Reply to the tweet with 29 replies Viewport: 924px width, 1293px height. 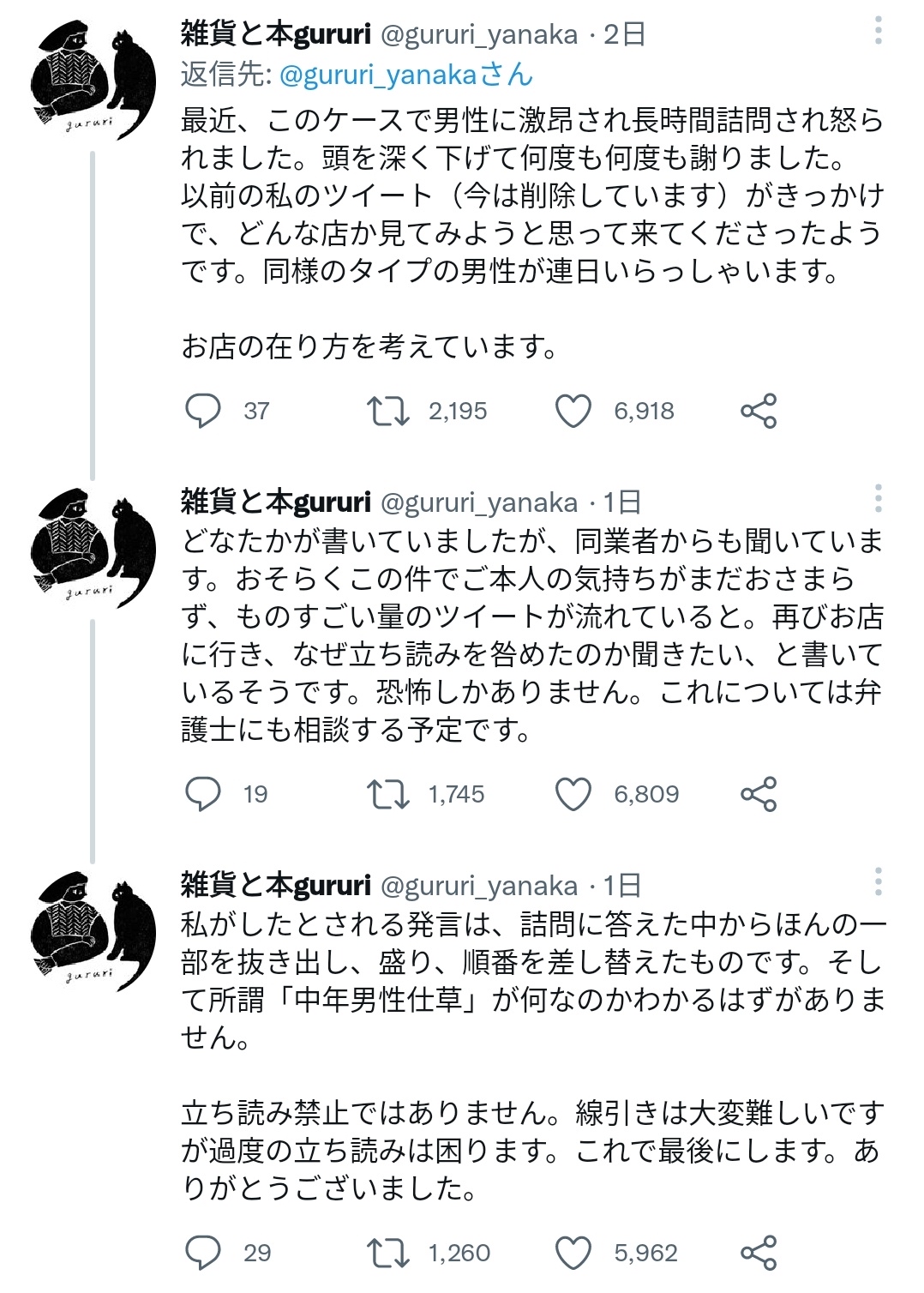click(x=203, y=1254)
